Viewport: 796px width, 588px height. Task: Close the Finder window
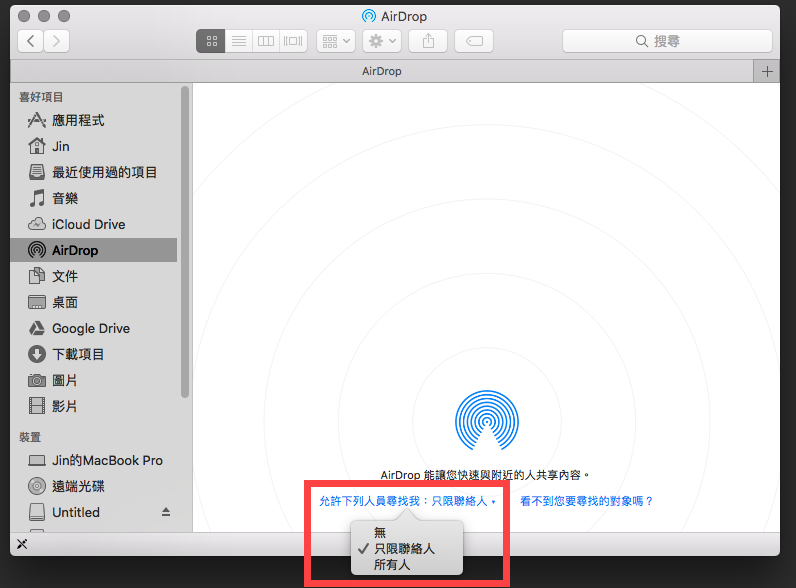pyautogui.click(x=23, y=16)
